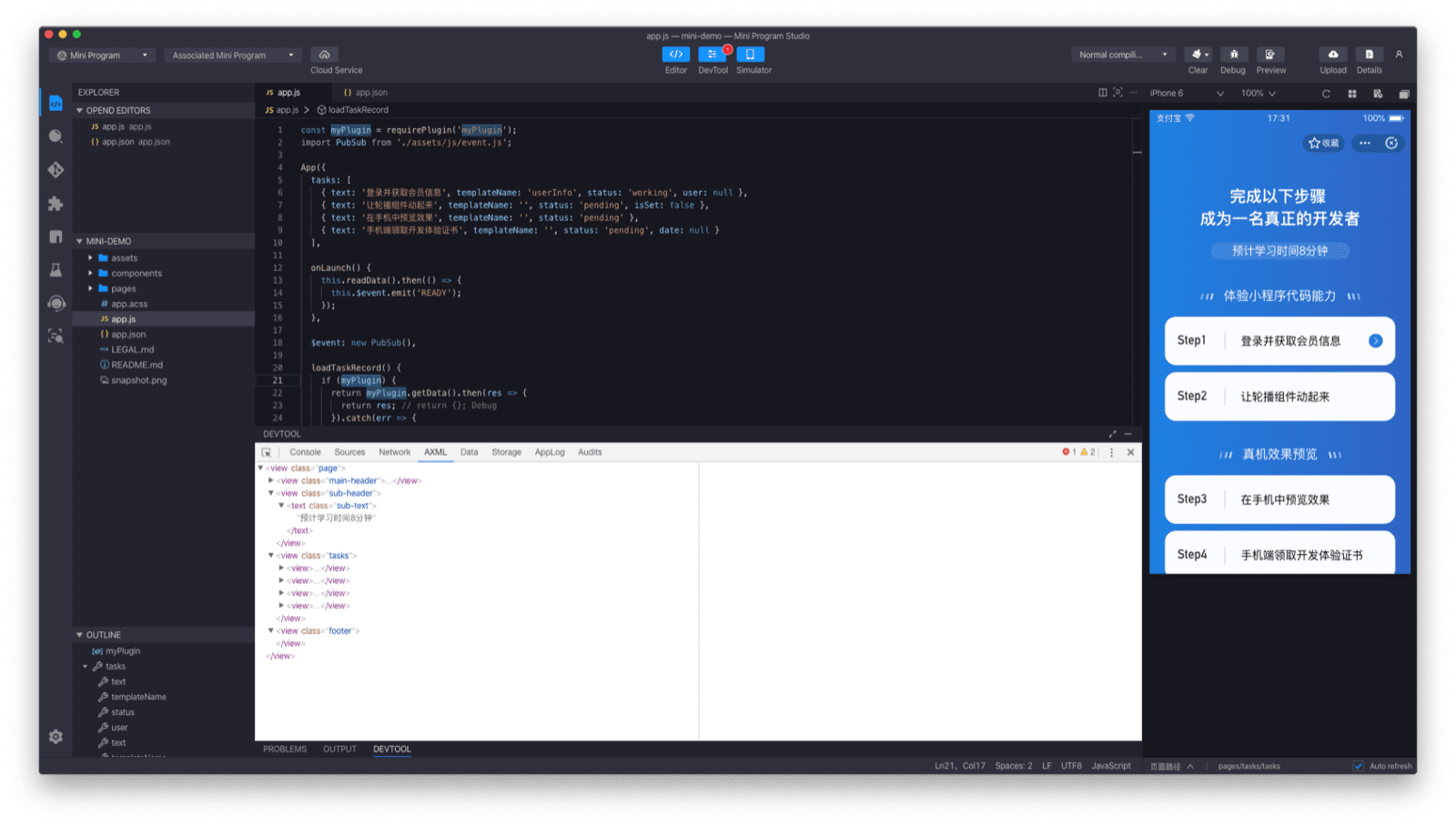
Task: Toggle the Editor view button
Action: tap(675, 56)
